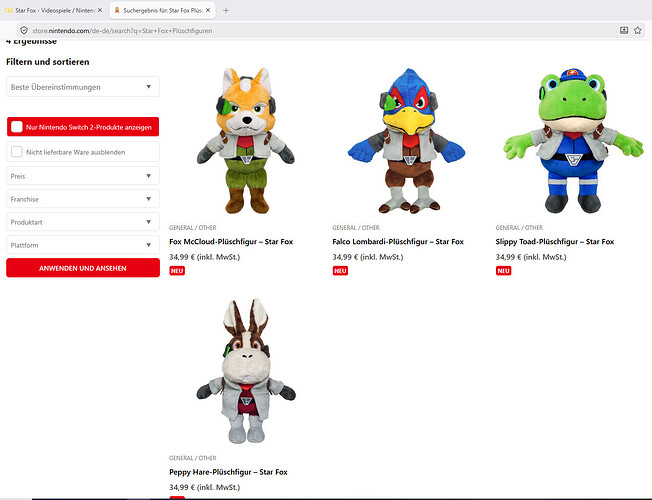Click the save-to-reading-list icon in address bar

point(624,30)
